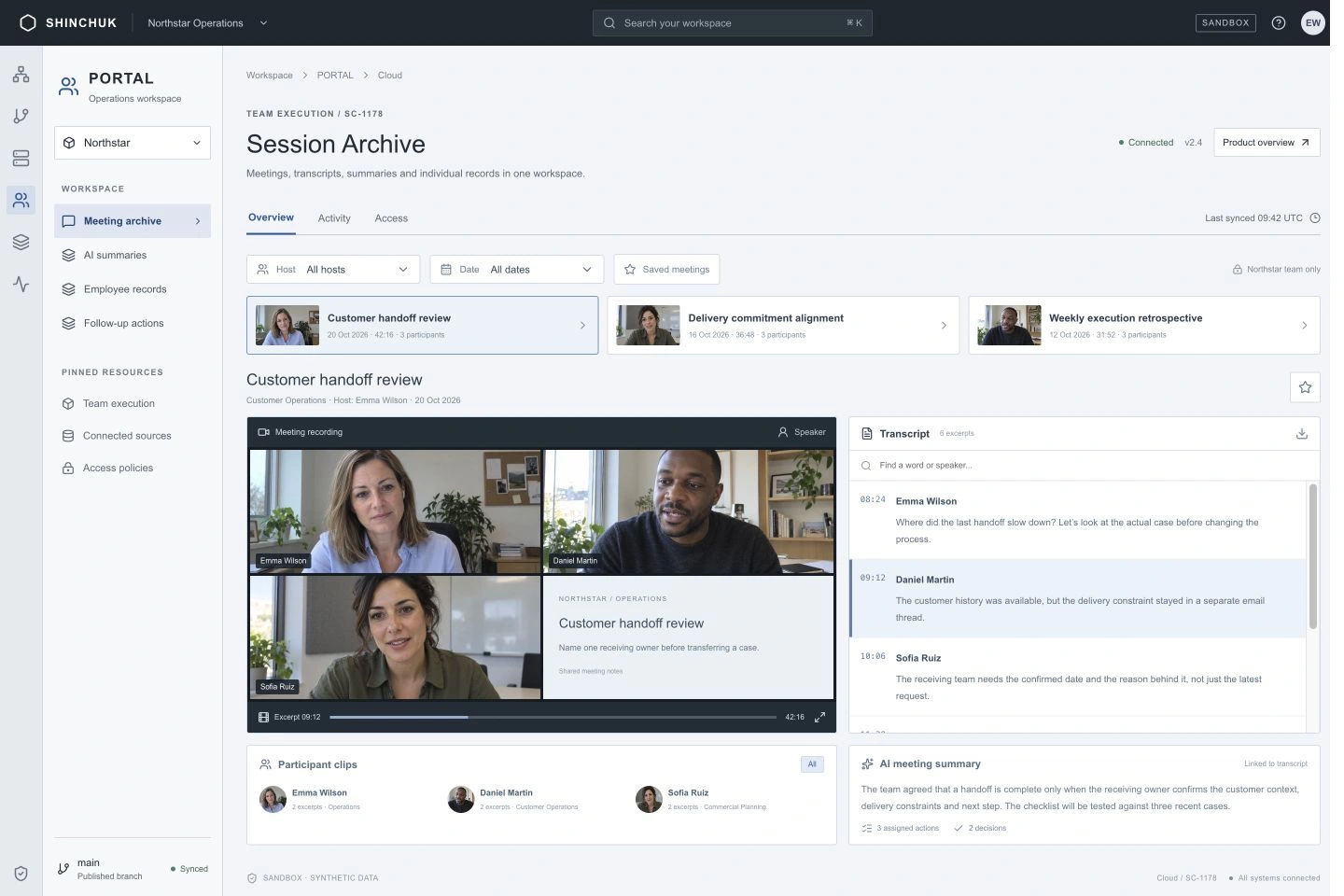Open the server stack icon in left rail
This screenshot has width=1344, height=896.
coord(21,159)
